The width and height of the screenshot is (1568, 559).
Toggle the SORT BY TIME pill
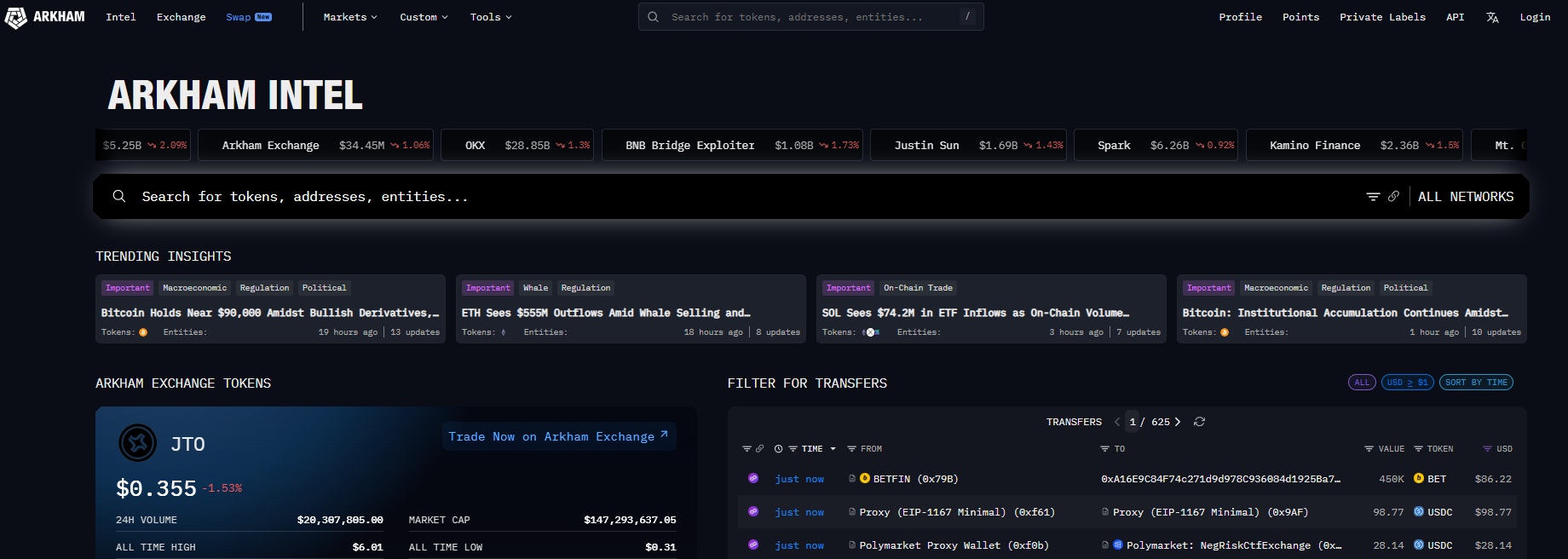(1476, 383)
